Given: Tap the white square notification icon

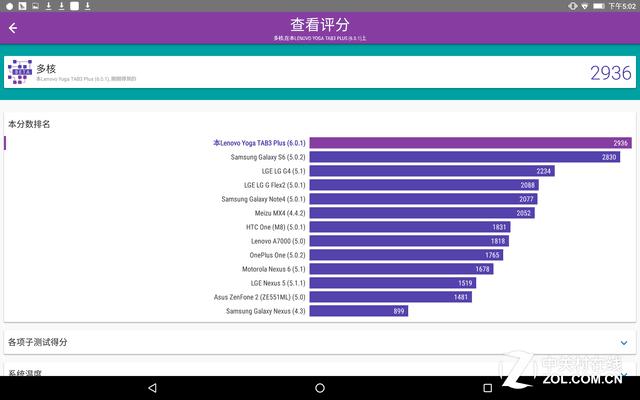Looking at the screenshot, I should click(x=74, y=6).
